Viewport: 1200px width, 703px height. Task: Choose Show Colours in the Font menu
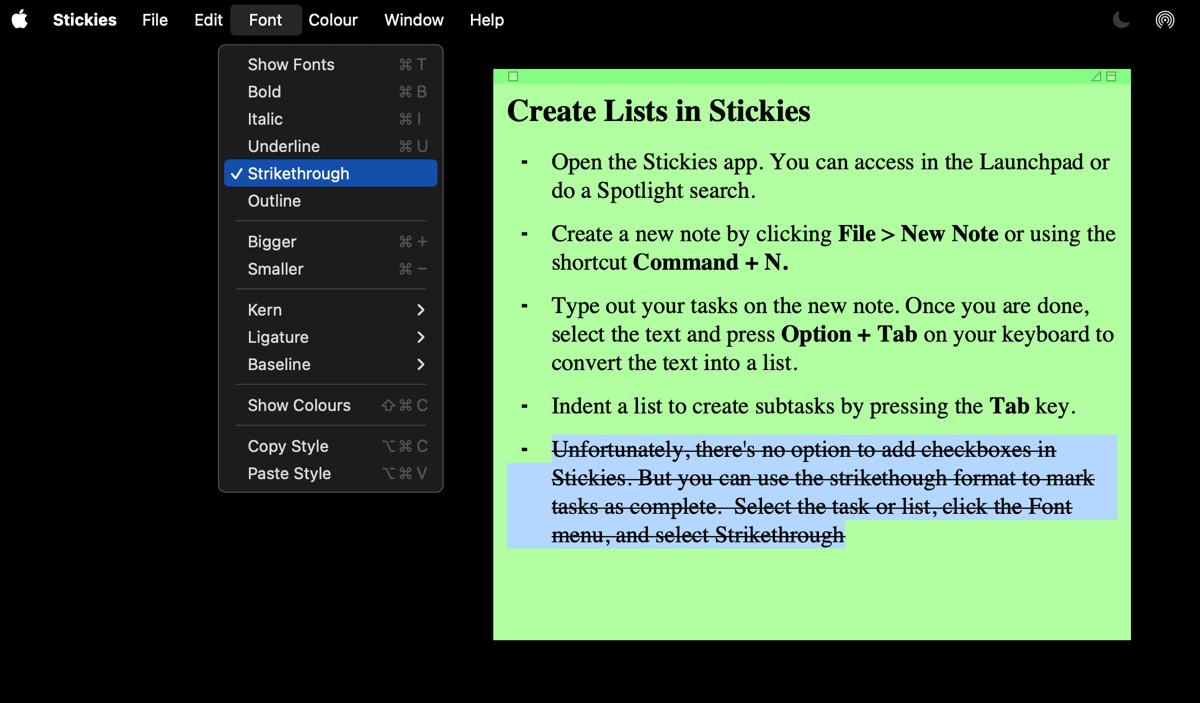click(x=331, y=405)
